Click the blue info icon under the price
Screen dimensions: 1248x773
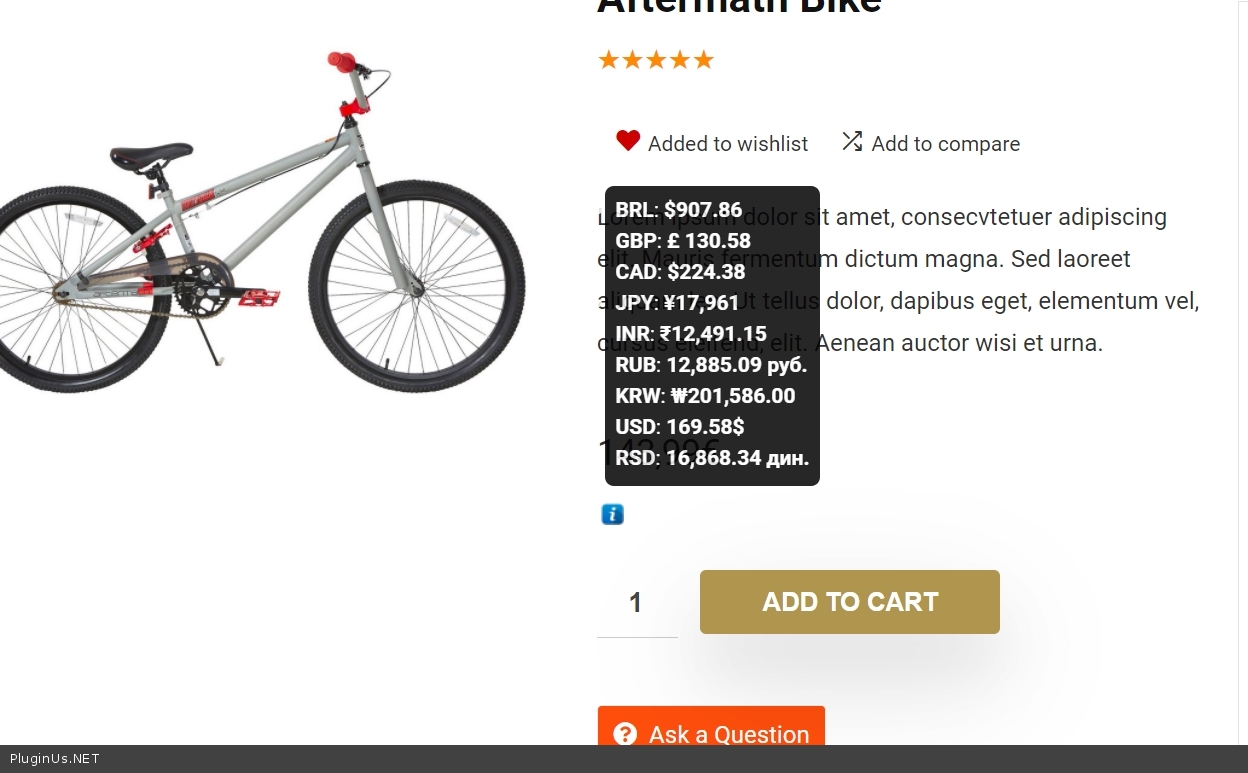click(612, 514)
